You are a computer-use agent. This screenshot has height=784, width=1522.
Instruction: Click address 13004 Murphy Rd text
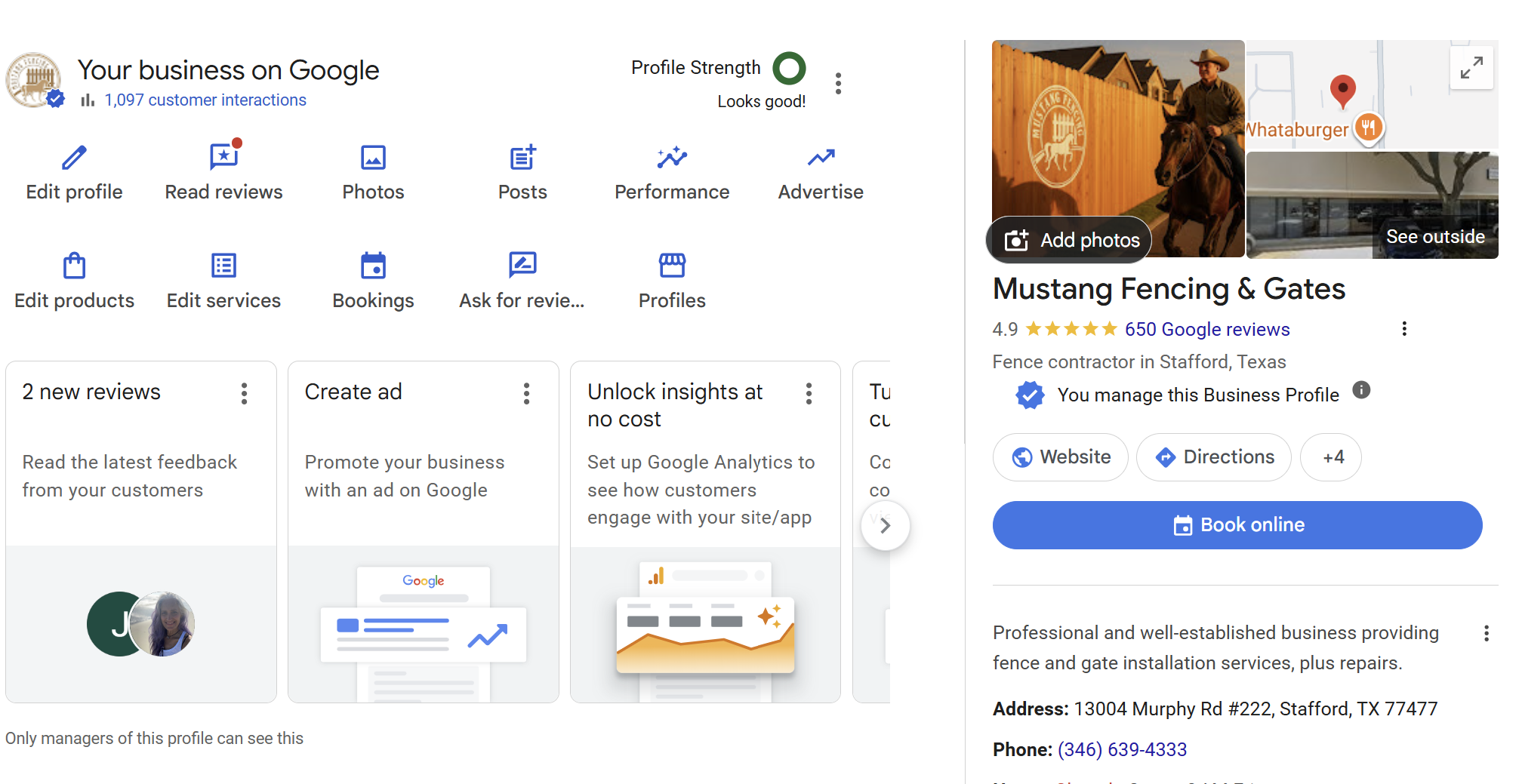click(x=1255, y=709)
